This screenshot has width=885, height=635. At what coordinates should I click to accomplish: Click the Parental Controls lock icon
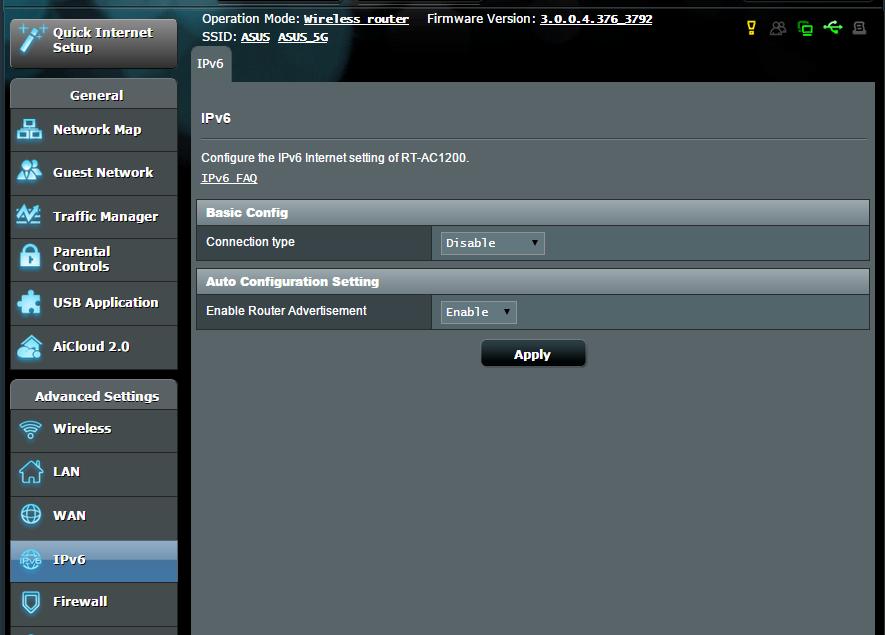tap(30, 257)
